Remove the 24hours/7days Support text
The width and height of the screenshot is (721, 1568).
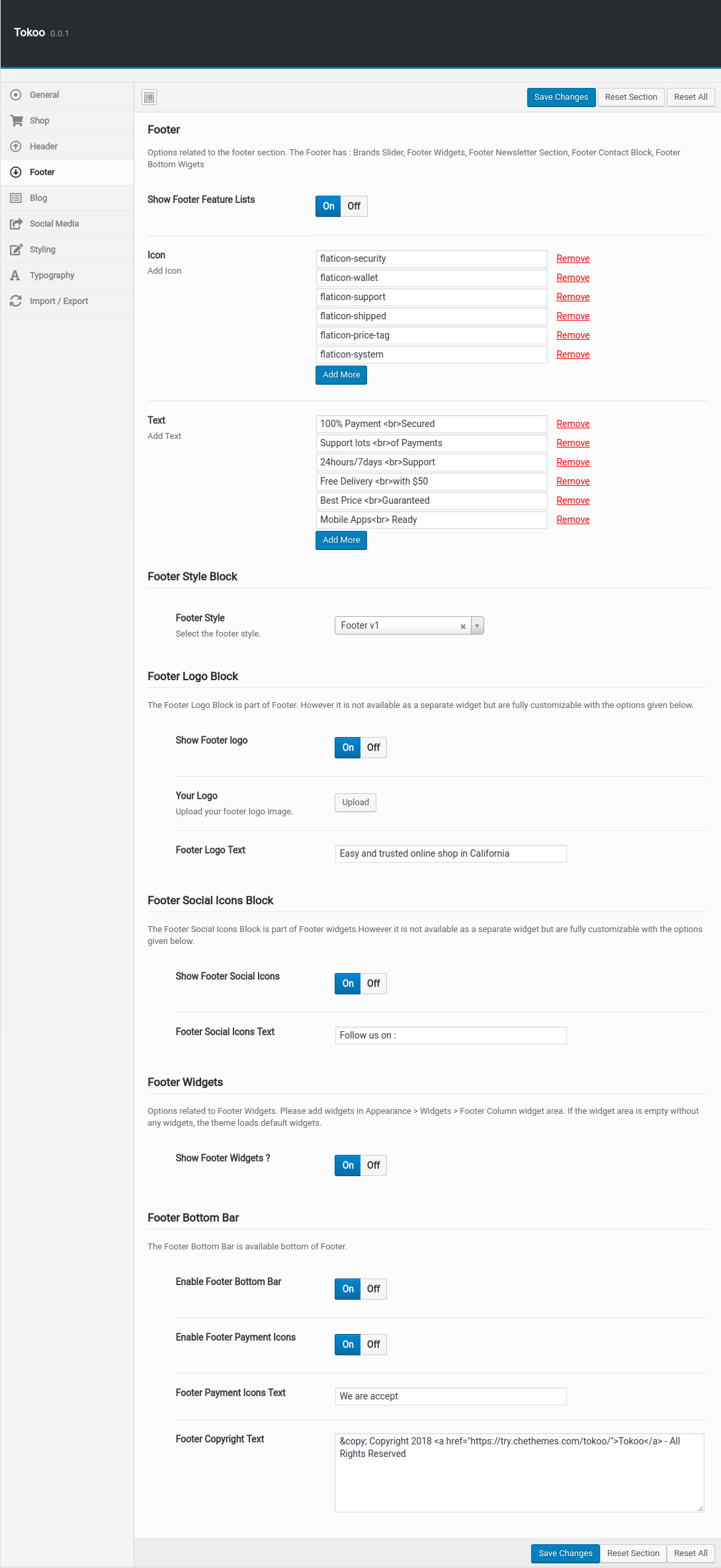(x=573, y=462)
